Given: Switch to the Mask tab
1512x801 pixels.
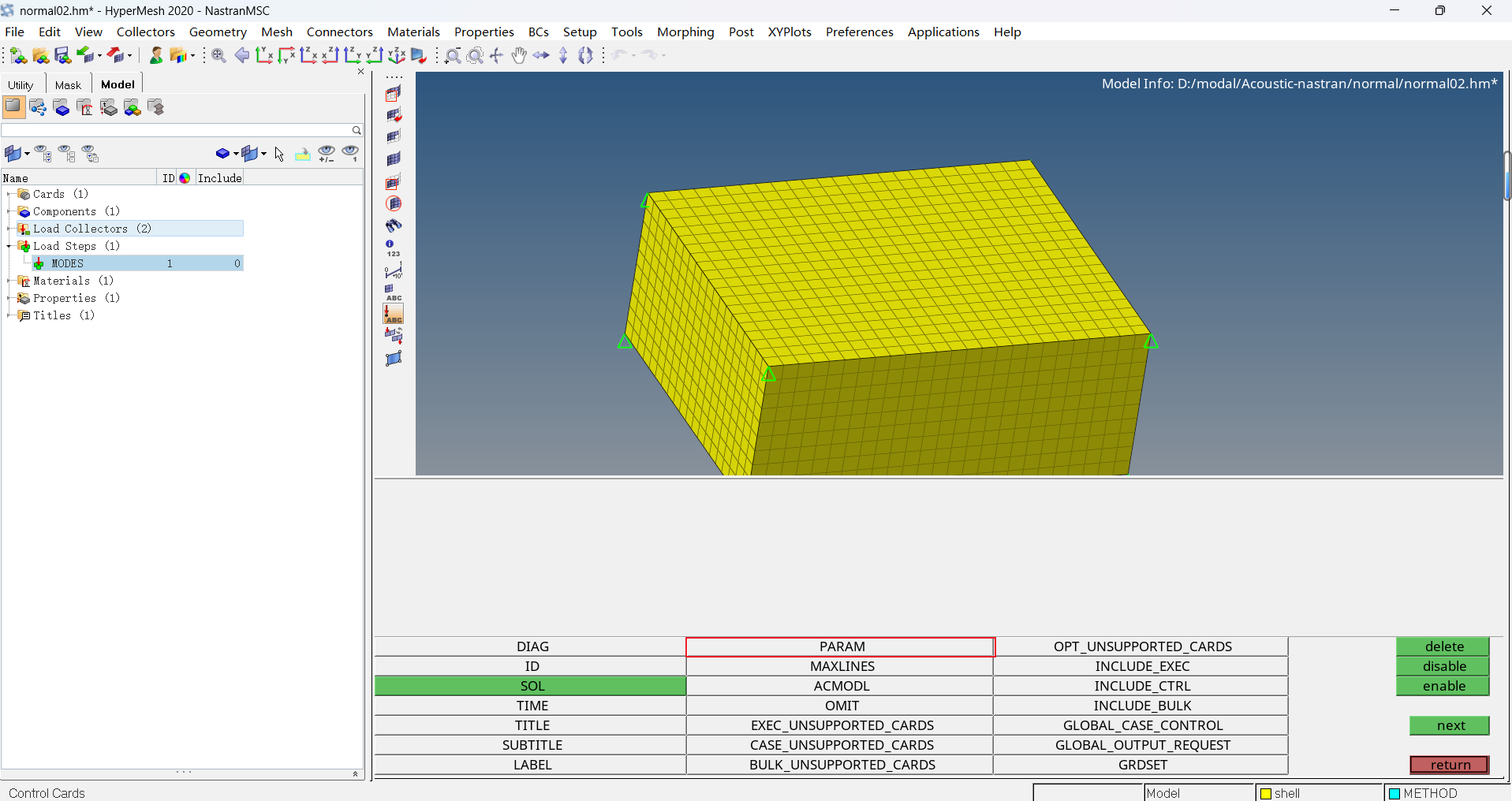Looking at the screenshot, I should 69,84.
